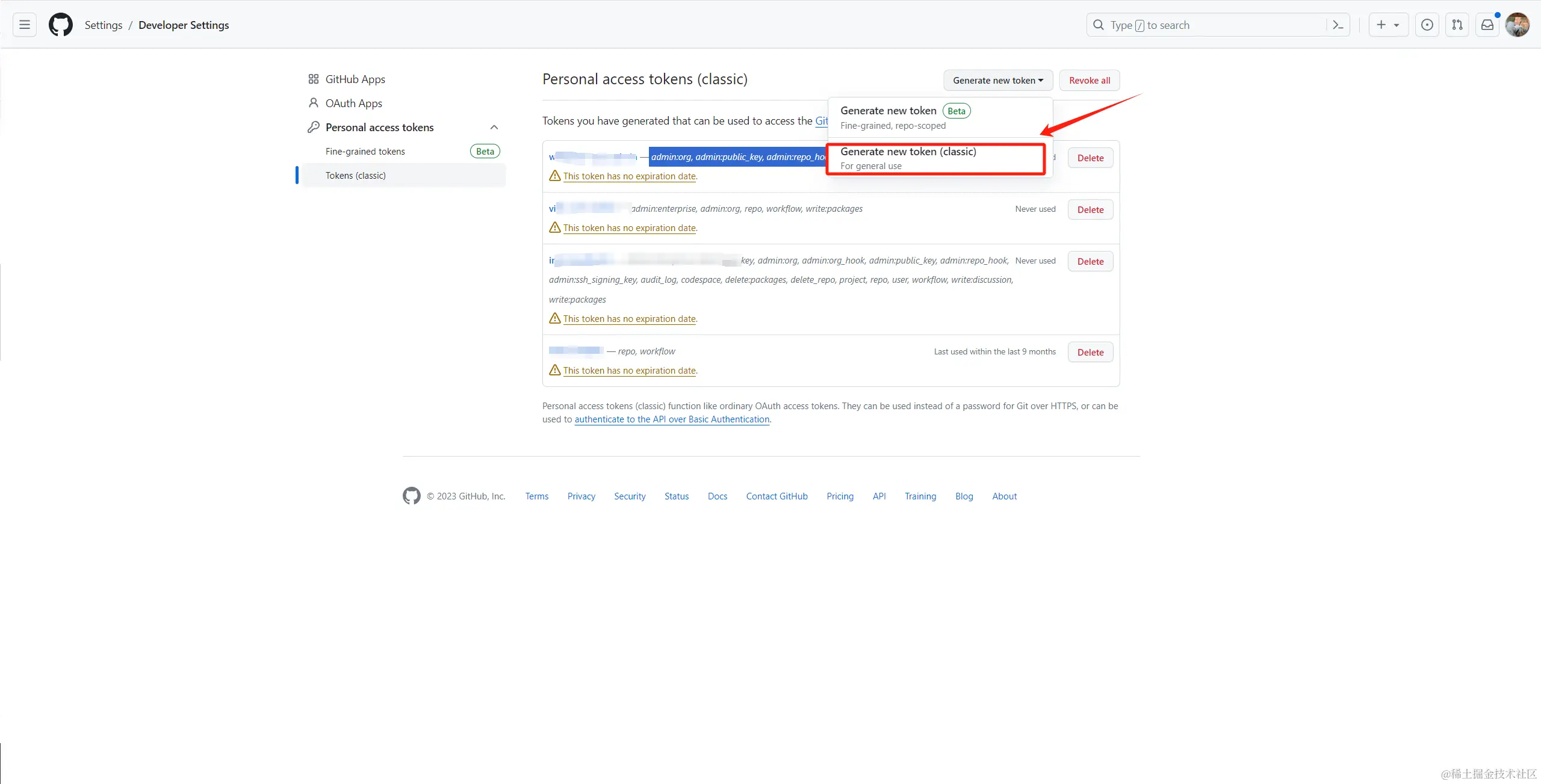Open the command palette icon

tap(1338, 25)
